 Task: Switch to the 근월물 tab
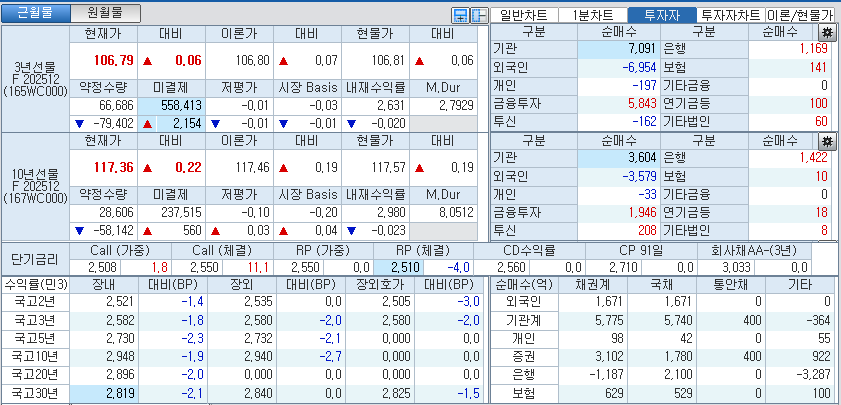coord(35,13)
